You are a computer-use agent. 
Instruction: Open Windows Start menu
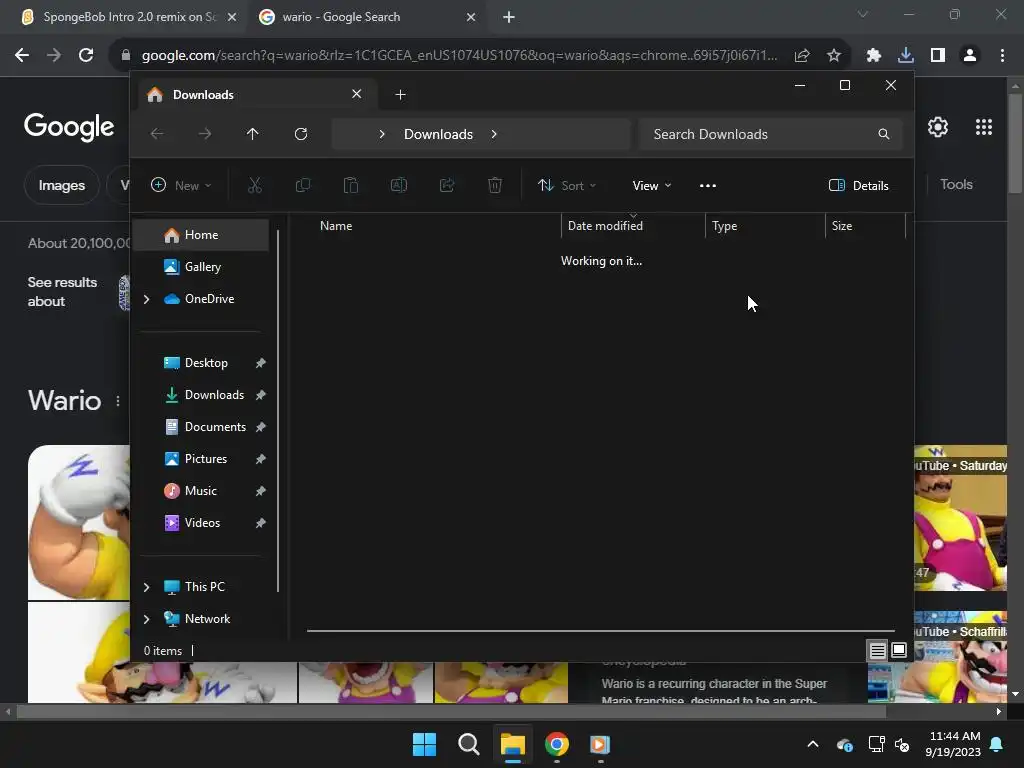click(x=424, y=744)
